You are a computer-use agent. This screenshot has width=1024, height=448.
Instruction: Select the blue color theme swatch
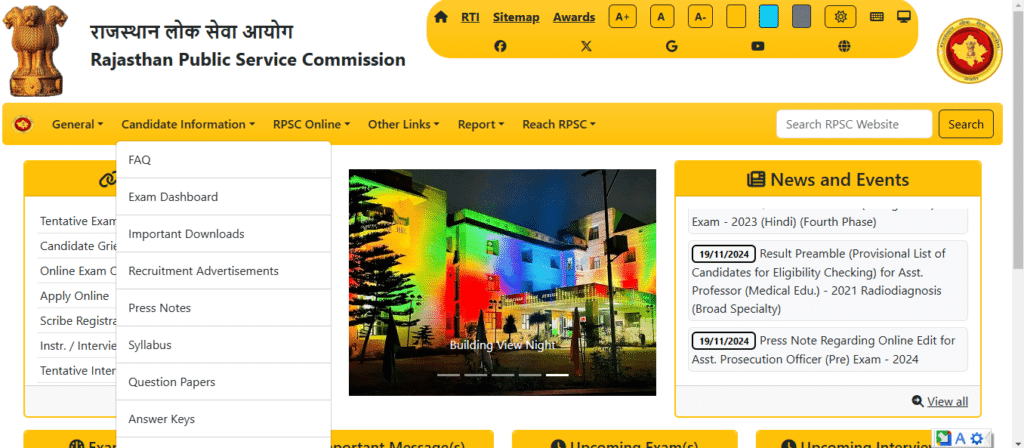pos(768,17)
